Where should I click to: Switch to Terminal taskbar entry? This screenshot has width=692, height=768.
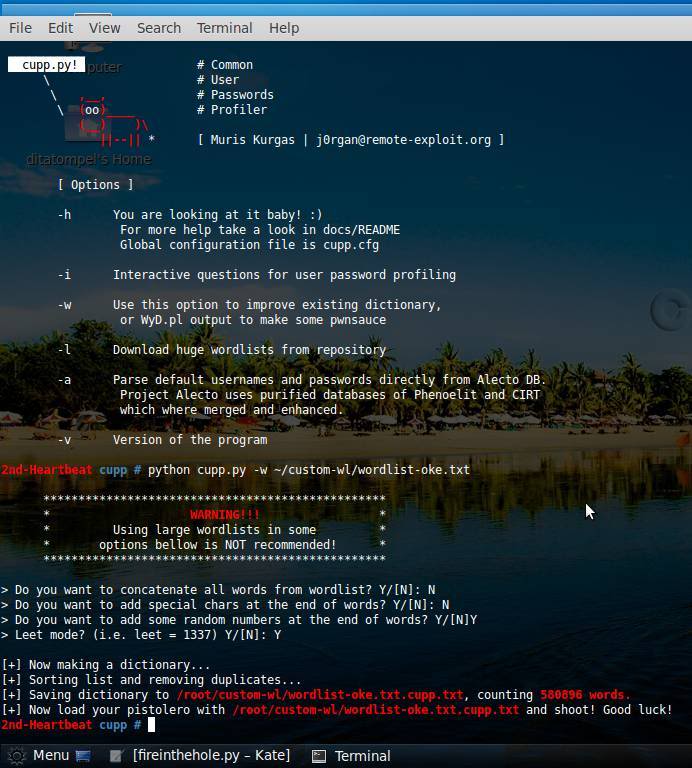pos(362,756)
